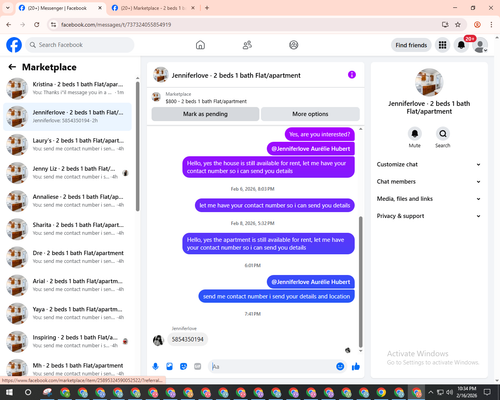The image size is (500, 400).
Task: Open the tab search dropdown arrow
Action: click(8, 8)
